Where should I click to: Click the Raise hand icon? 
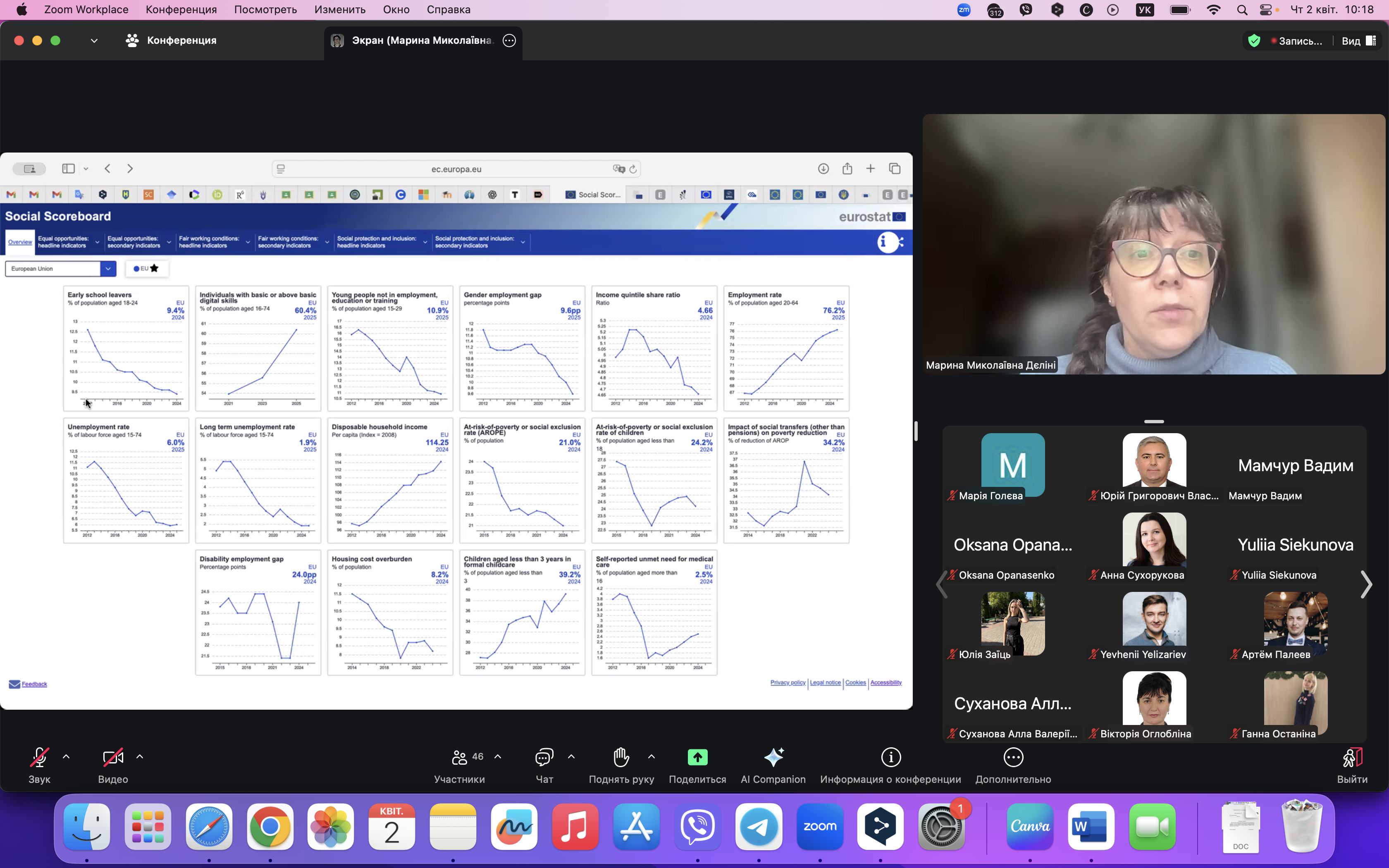tap(621, 757)
